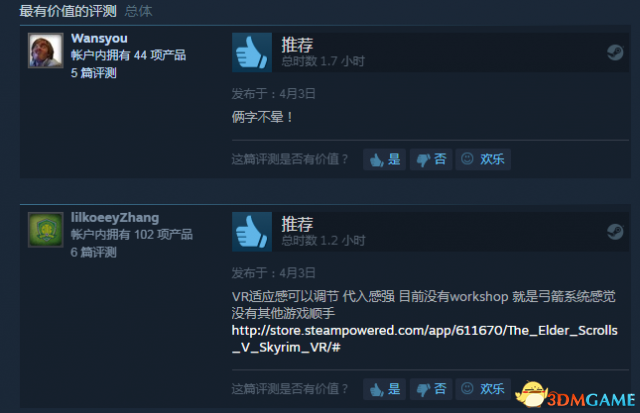
Task: Vote 否 (no) on Wansyou's review
Action: tap(431, 159)
